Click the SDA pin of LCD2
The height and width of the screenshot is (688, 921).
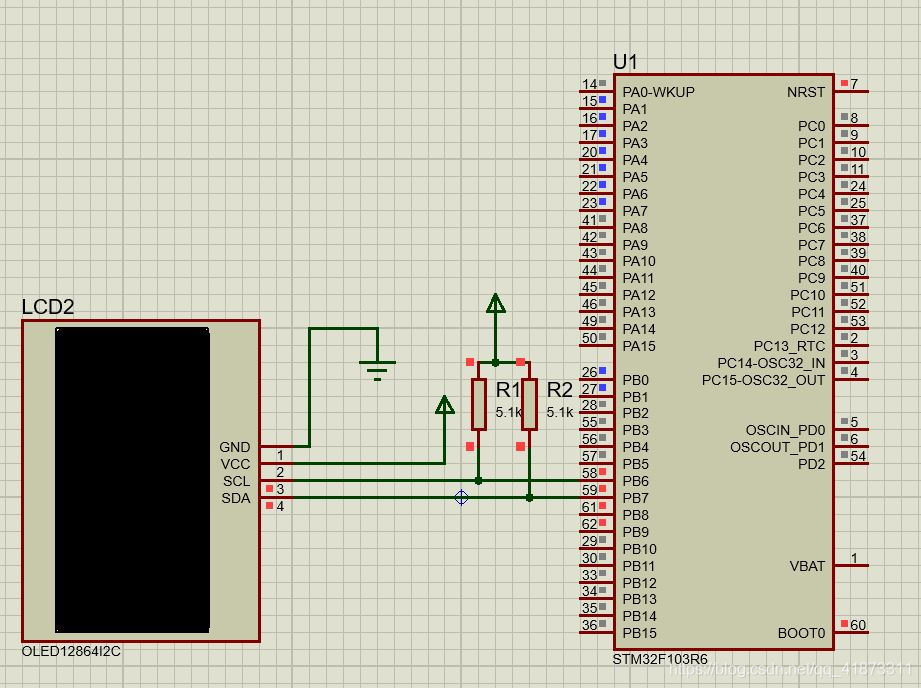click(x=235, y=498)
